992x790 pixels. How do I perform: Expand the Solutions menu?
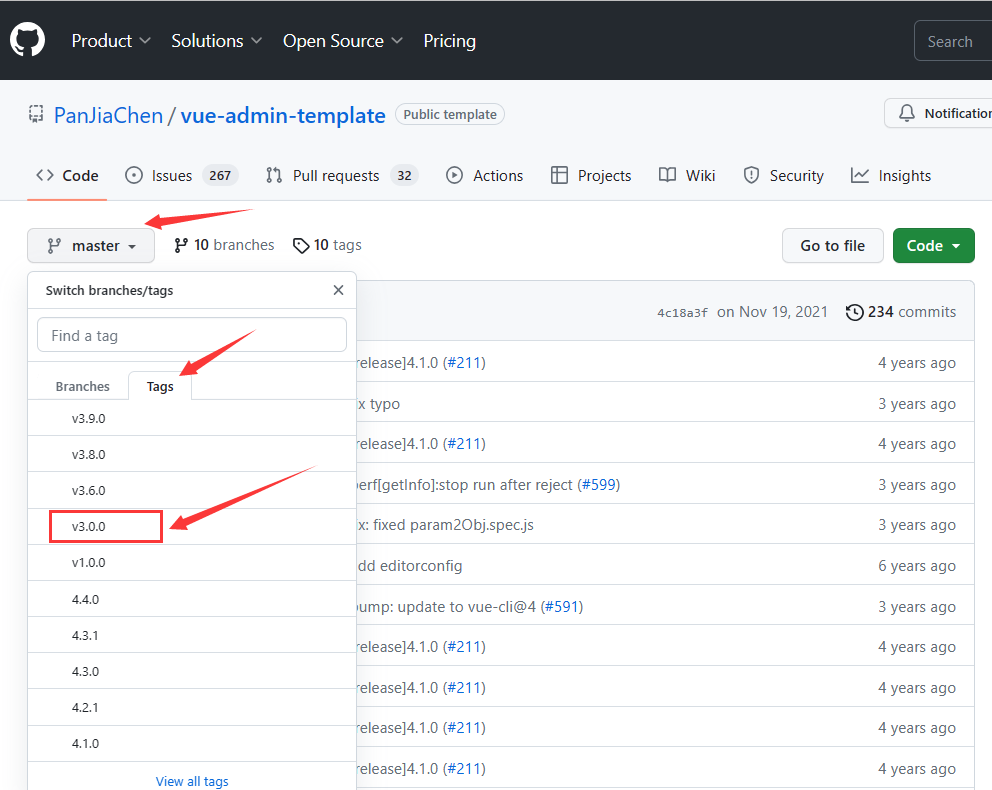(x=216, y=40)
